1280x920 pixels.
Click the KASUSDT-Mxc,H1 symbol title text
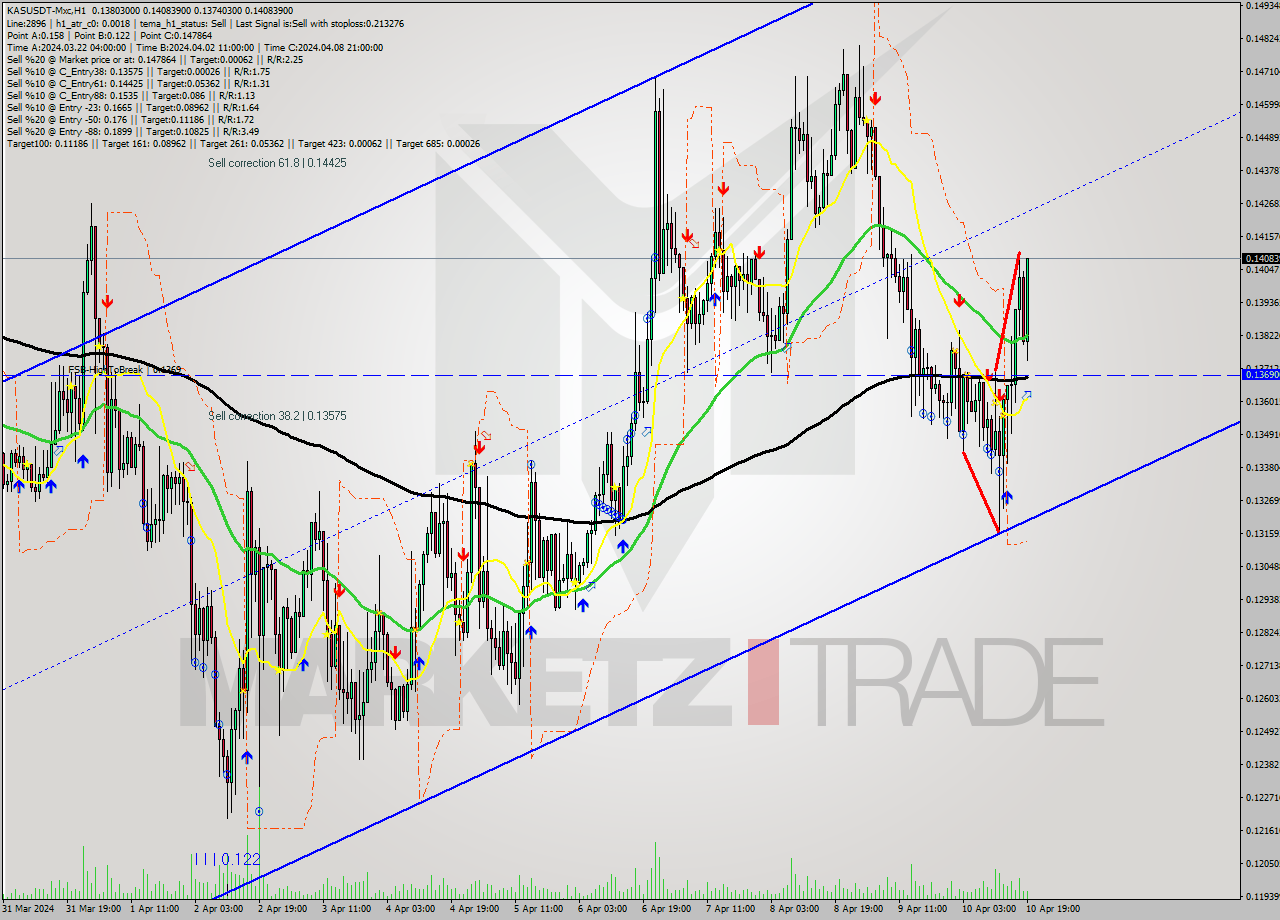(x=46, y=10)
